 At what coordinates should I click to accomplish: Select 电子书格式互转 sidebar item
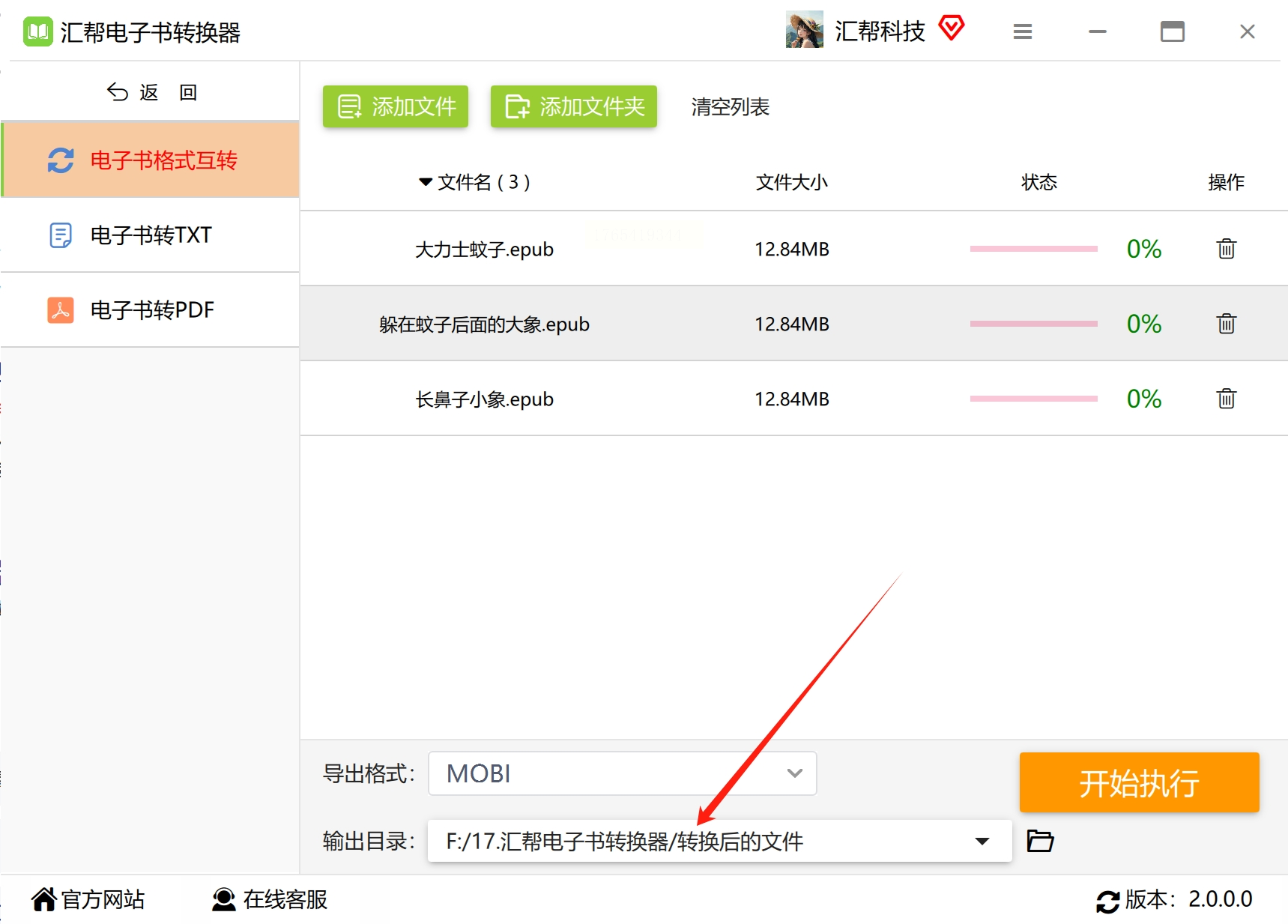click(151, 160)
